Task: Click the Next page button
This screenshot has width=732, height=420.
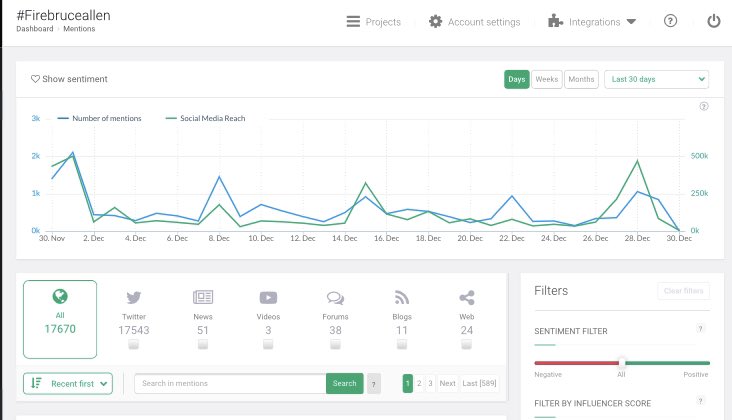Action: 447,384
